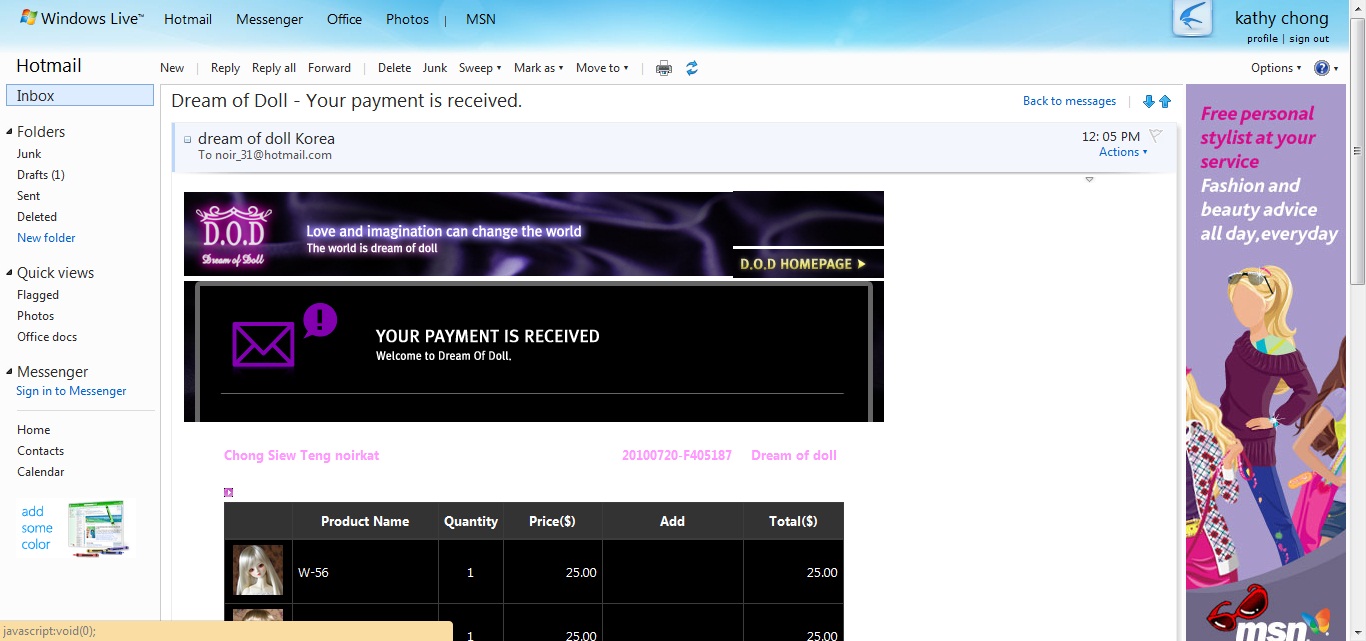
Task: Click the MSN free personal stylist ad
Action: click(1266, 363)
